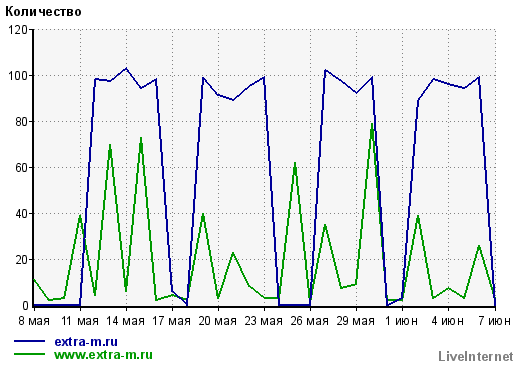Select the 20 мая date label
The width and height of the screenshot is (520, 366).
pyautogui.click(x=218, y=321)
